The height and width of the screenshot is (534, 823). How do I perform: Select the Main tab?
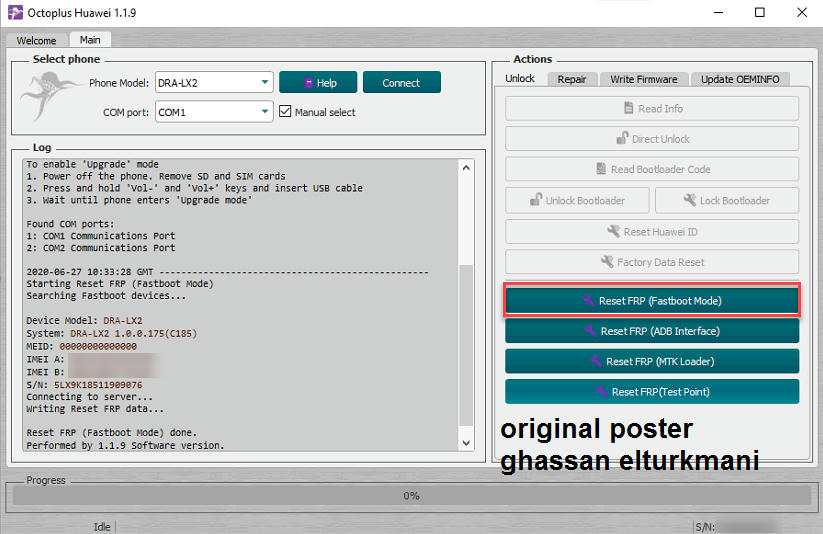tap(90, 40)
